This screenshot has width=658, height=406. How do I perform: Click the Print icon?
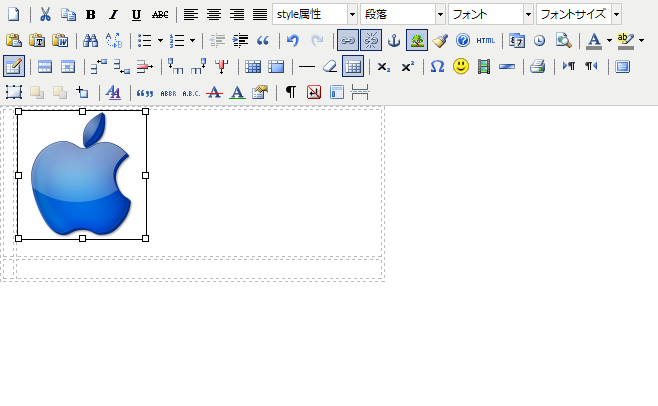click(537, 67)
